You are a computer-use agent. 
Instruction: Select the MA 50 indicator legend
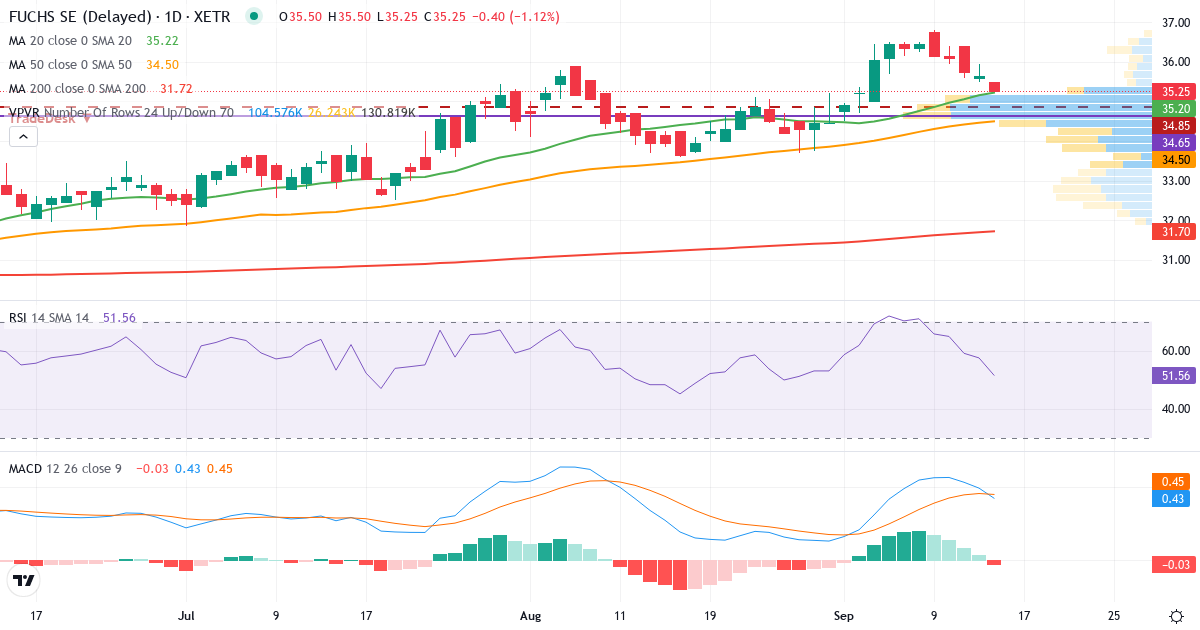(70, 65)
